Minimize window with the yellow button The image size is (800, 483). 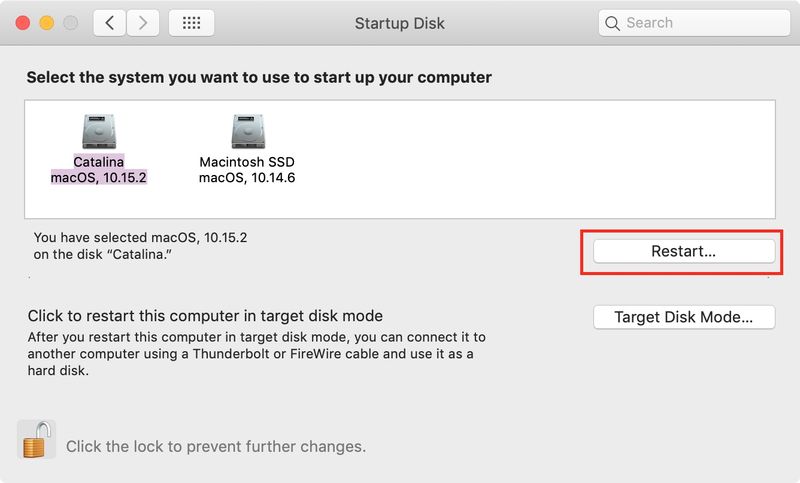tap(46, 23)
